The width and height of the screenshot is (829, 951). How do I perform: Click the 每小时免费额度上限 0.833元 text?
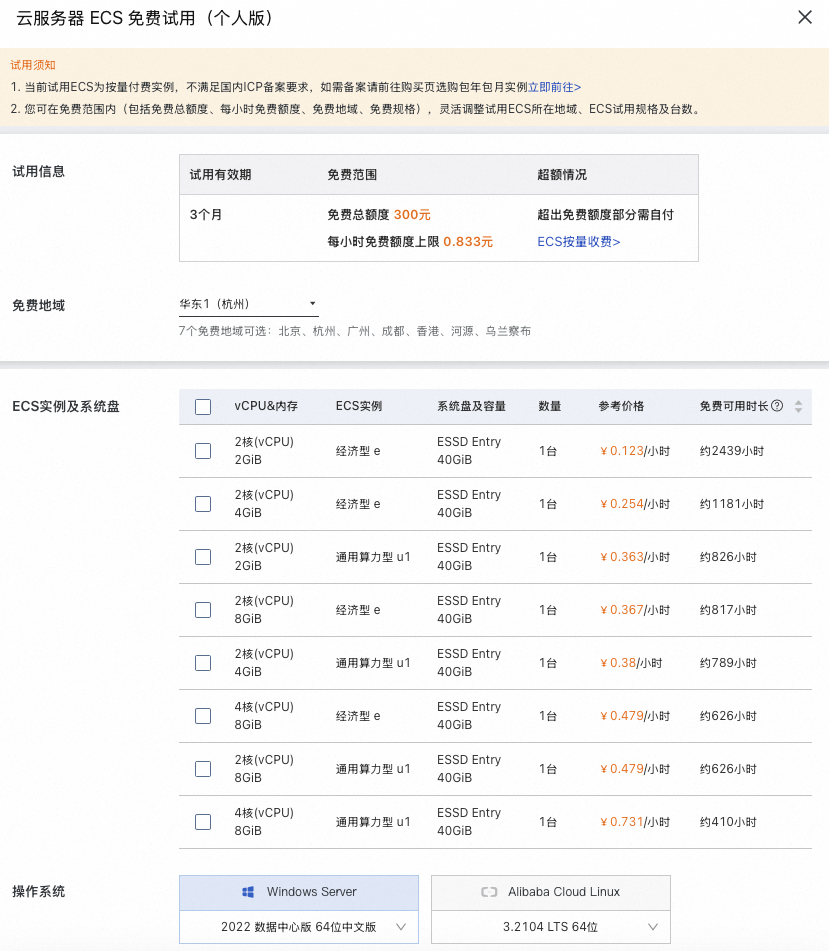click(x=410, y=241)
